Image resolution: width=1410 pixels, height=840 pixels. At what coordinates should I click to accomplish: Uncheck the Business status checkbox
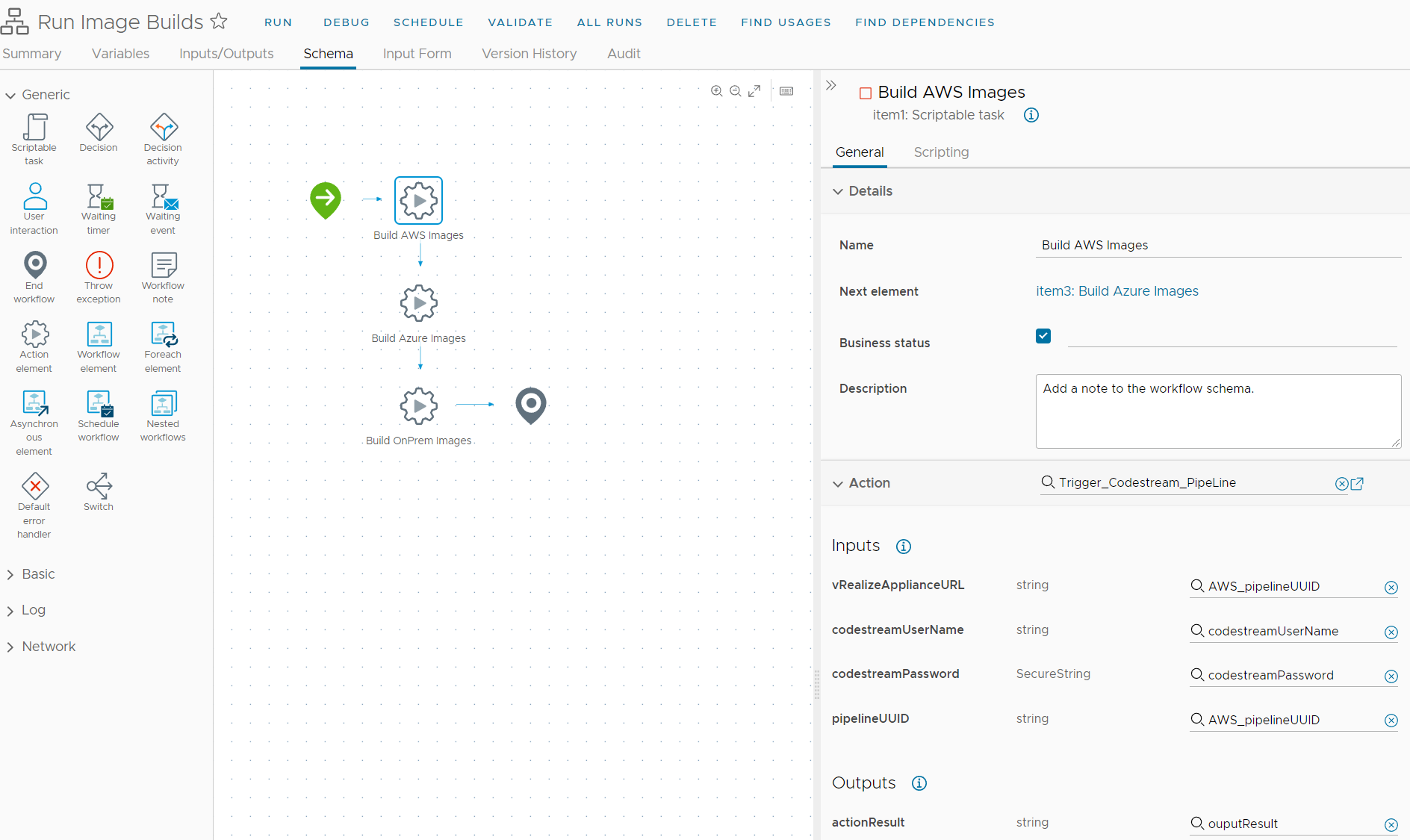point(1043,336)
